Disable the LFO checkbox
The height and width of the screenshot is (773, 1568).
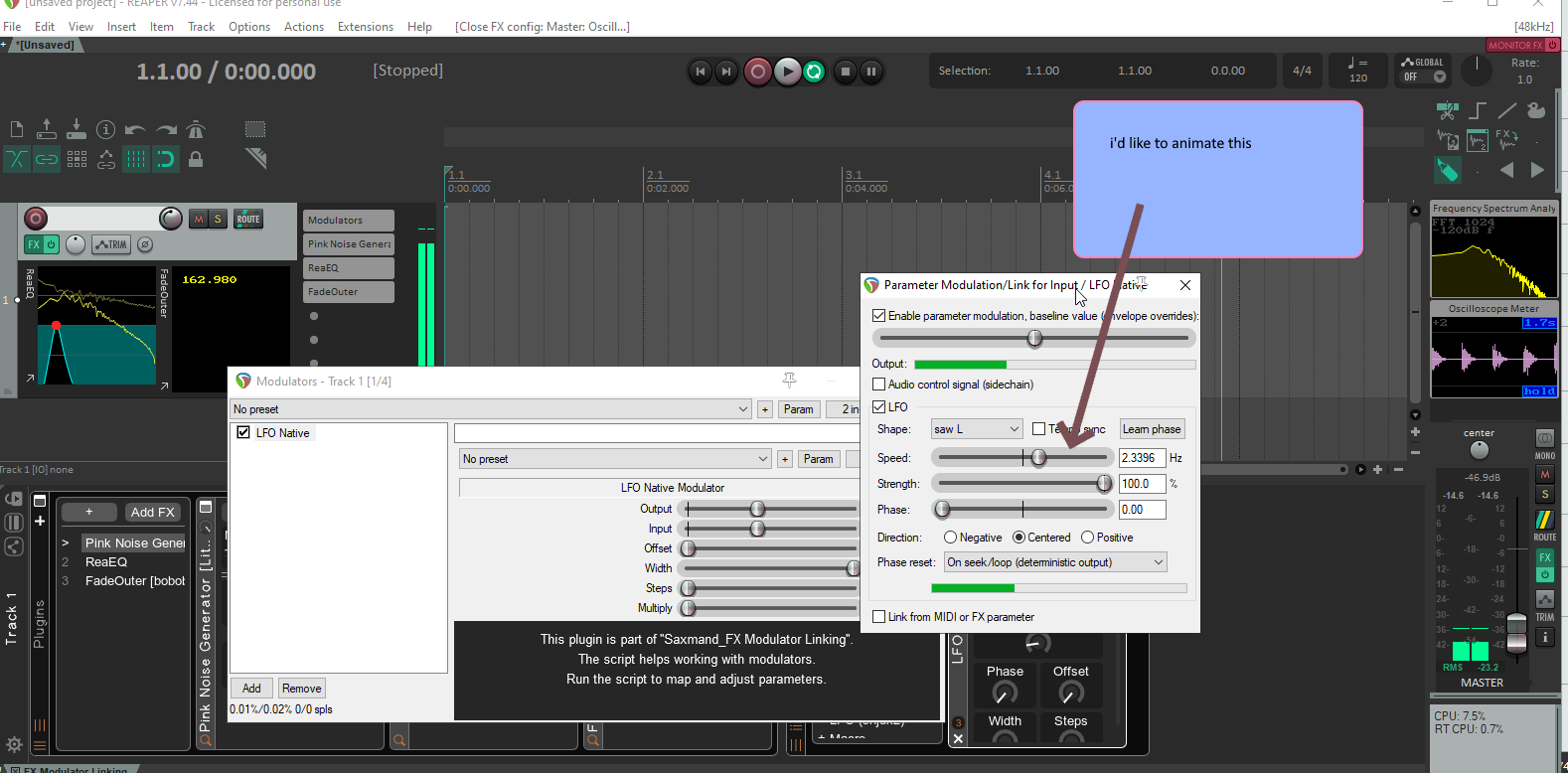coord(878,406)
